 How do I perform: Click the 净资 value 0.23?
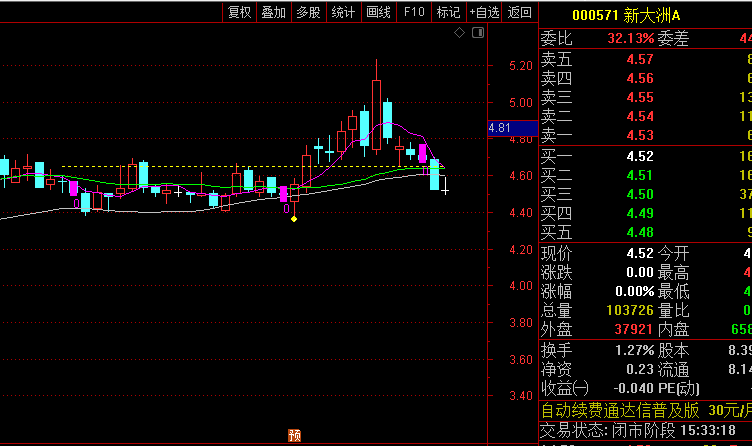(640, 369)
